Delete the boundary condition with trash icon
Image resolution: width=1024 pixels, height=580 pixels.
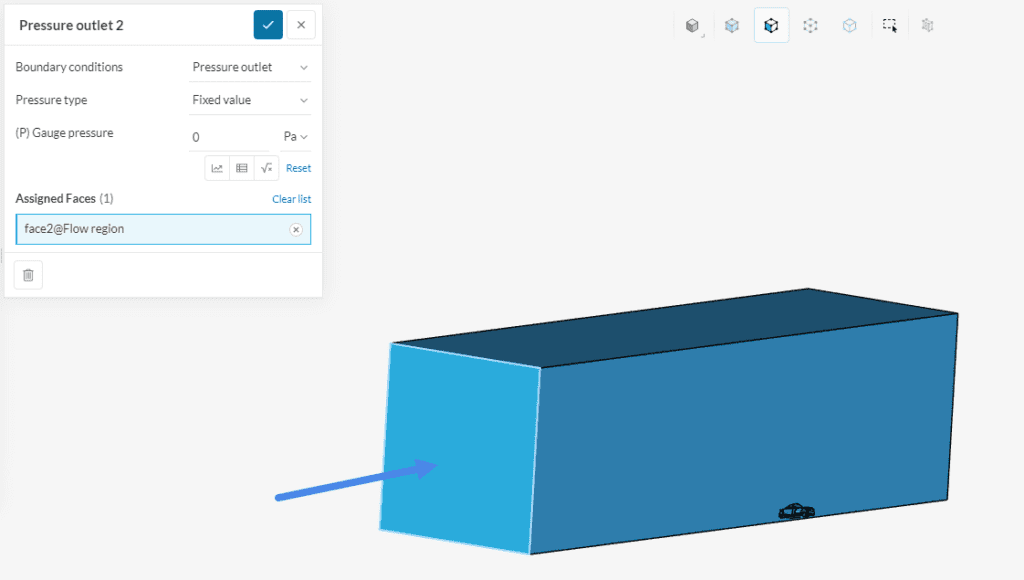(x=28, y=275)
